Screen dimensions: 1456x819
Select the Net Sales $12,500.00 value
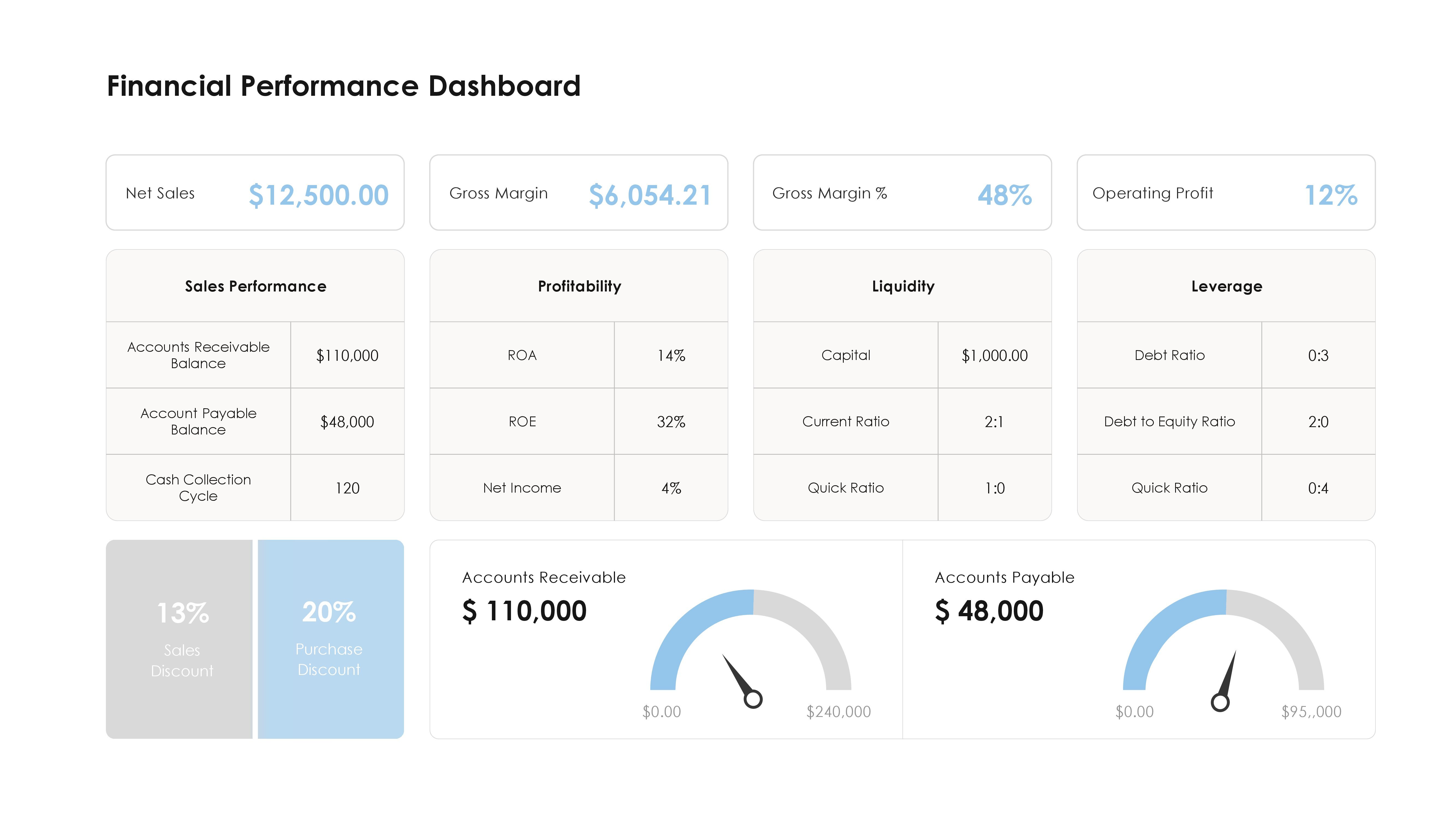pos(319,195)
